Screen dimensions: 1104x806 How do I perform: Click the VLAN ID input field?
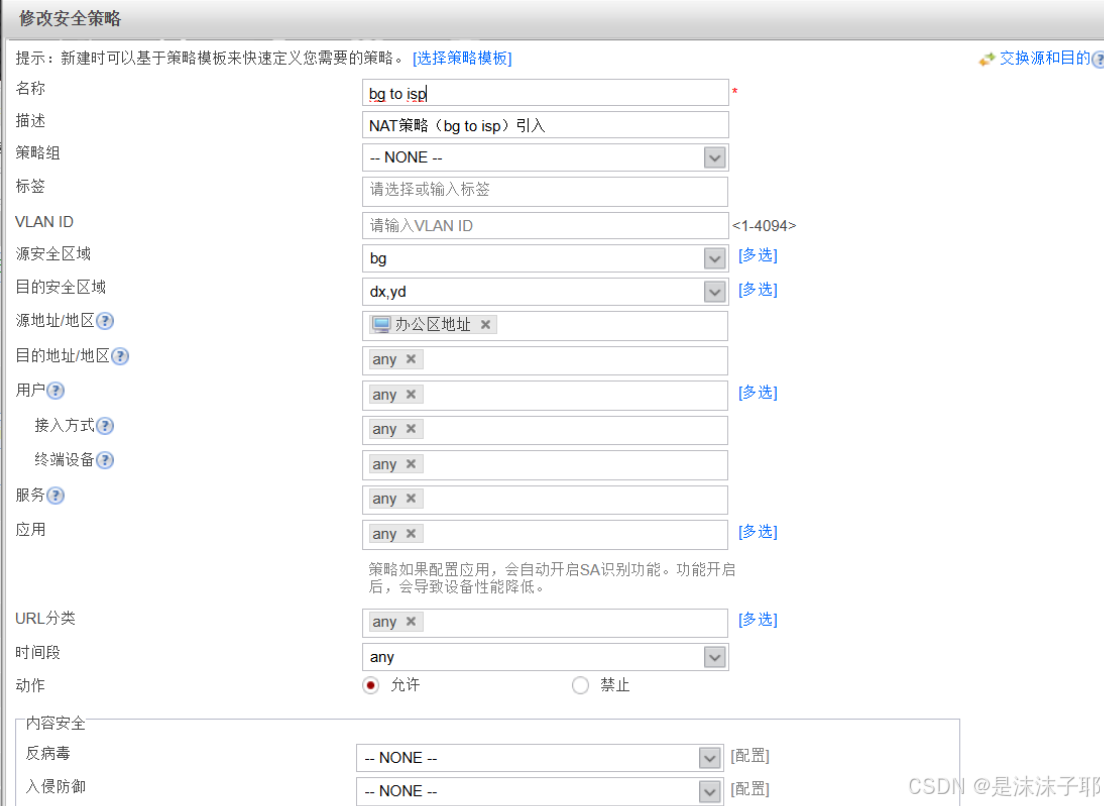pyautogui.click(x=545, y=226)
